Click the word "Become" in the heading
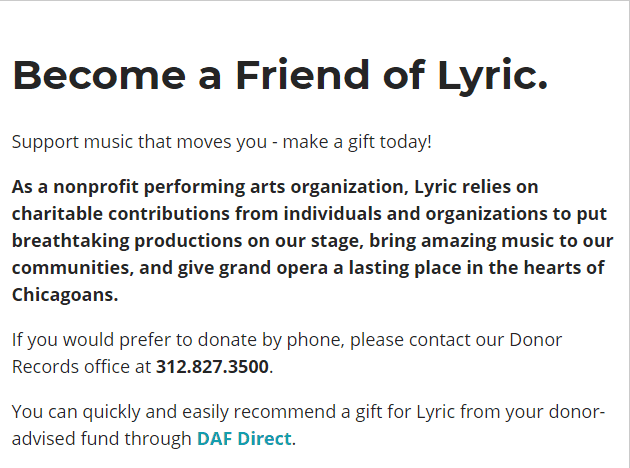630x468 pixels. pos(99,75)
